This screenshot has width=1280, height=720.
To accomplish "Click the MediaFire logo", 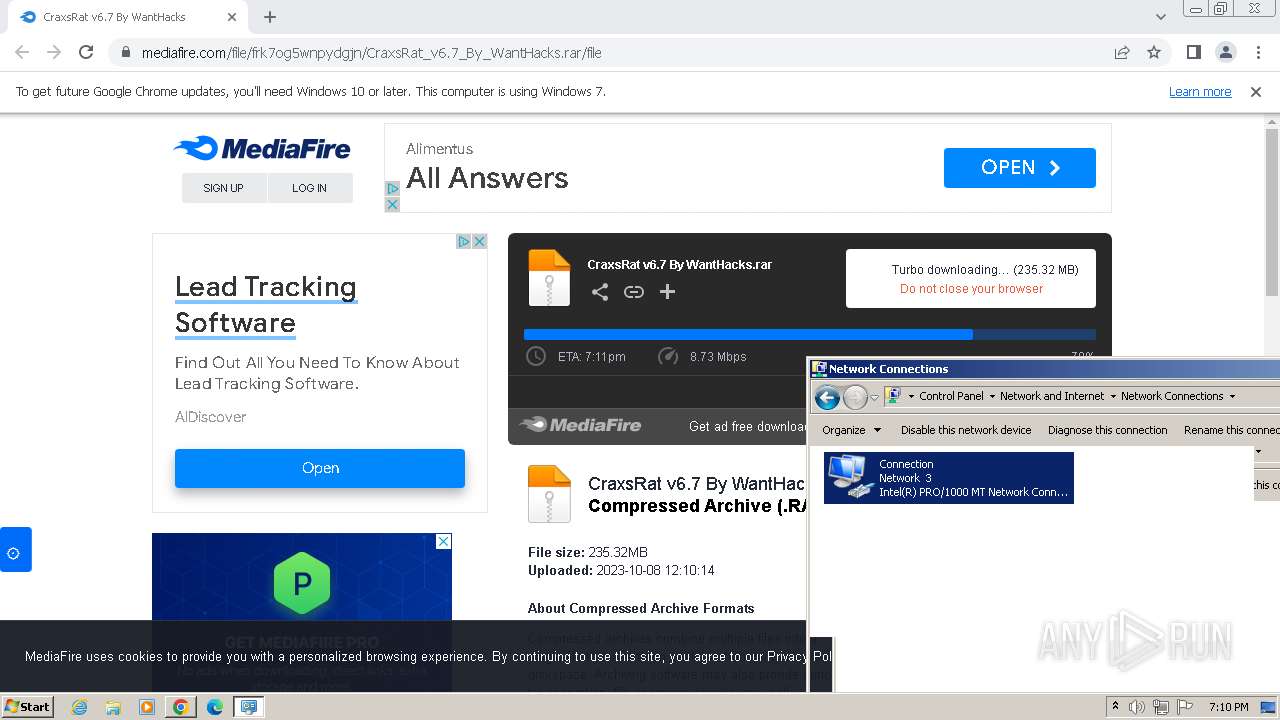I will tap(262, 149).
